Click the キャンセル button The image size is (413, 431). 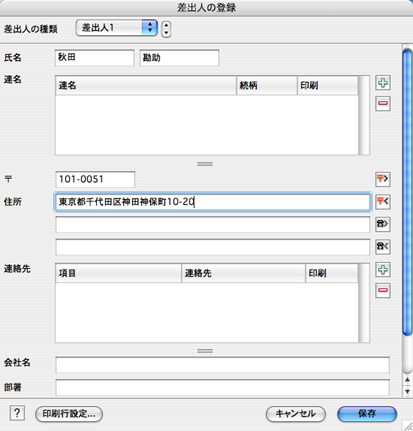(296, 414)
